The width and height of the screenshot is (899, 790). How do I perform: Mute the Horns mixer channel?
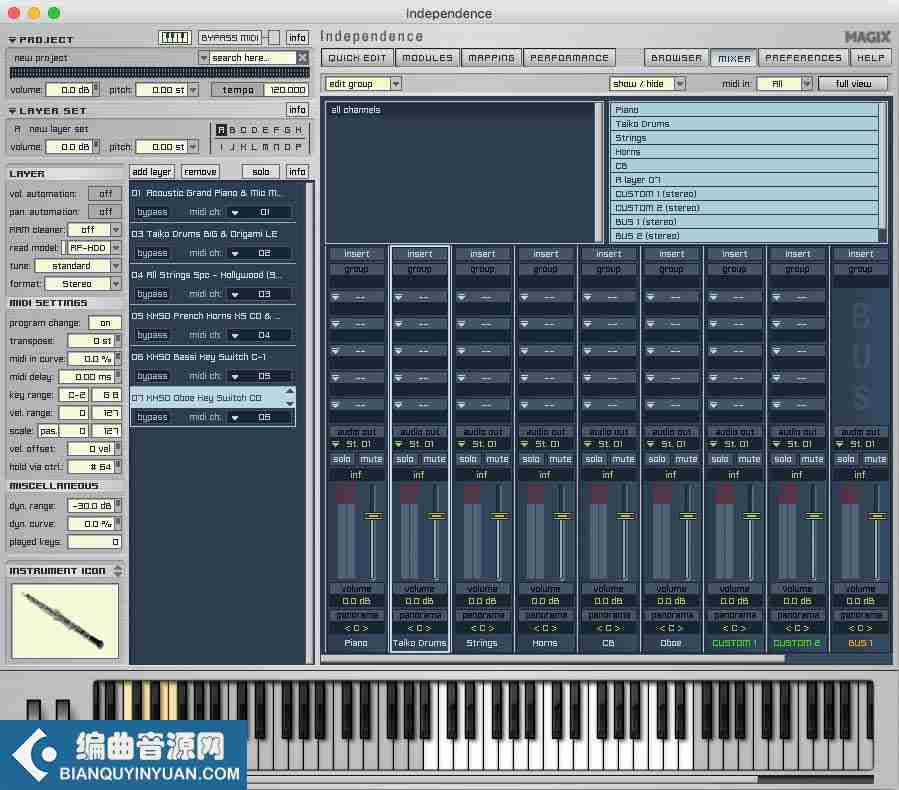[560, 459]
